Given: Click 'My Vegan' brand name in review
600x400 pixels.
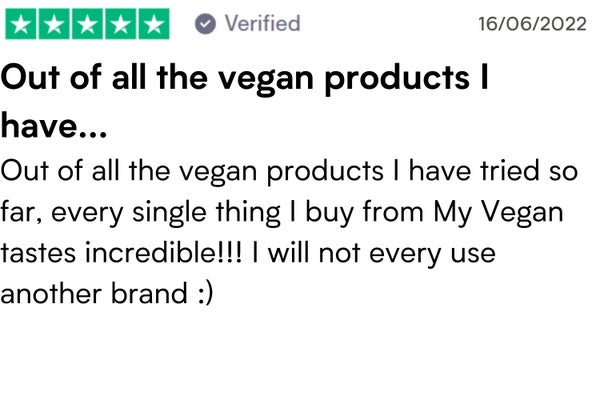Looking at the screenshot, I should pos(498,213).
